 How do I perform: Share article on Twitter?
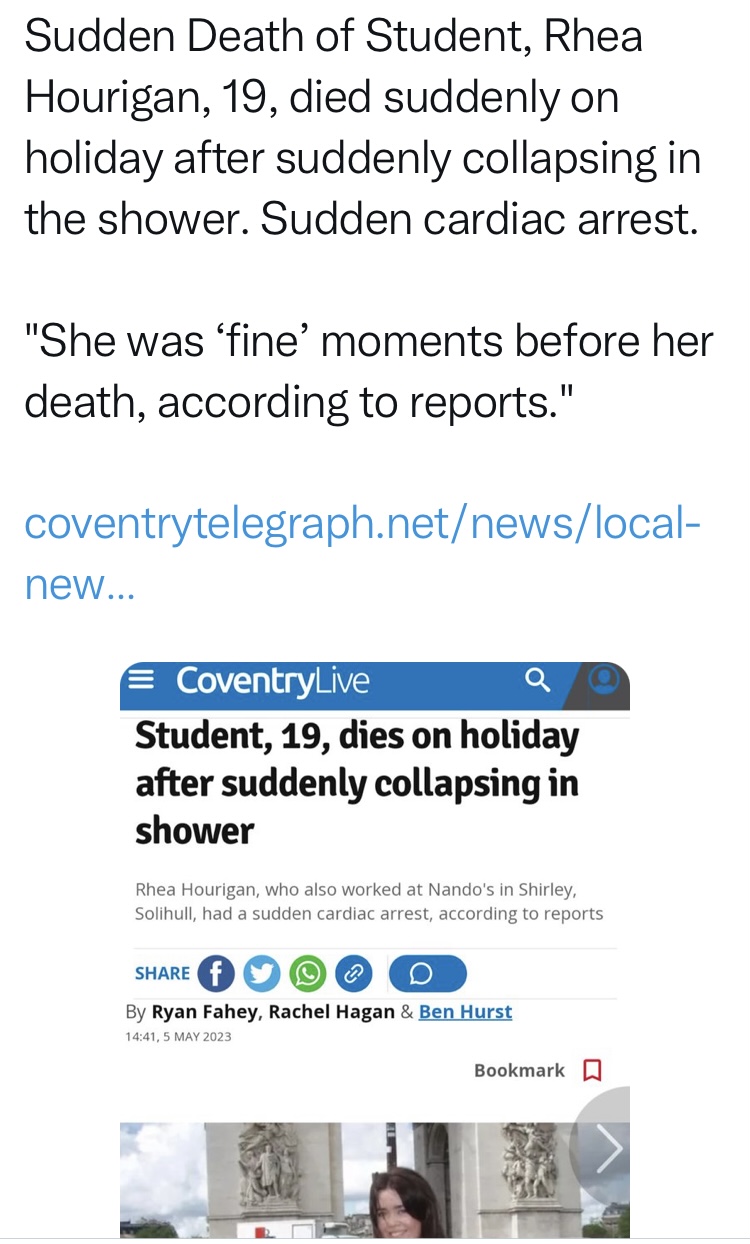pyautogui.click(x=263, y=973)
